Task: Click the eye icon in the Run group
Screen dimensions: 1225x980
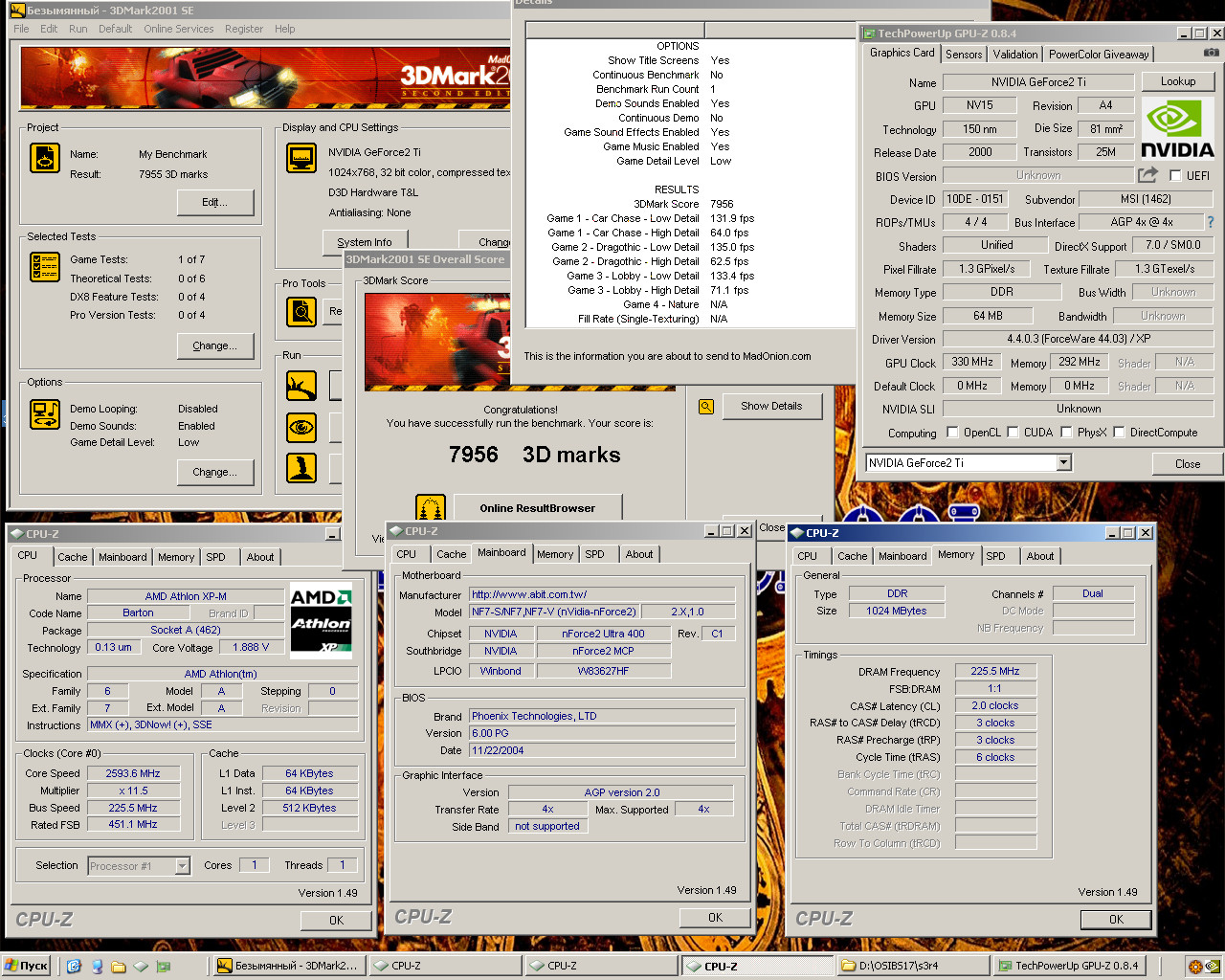Action: [x=301, y=427]
